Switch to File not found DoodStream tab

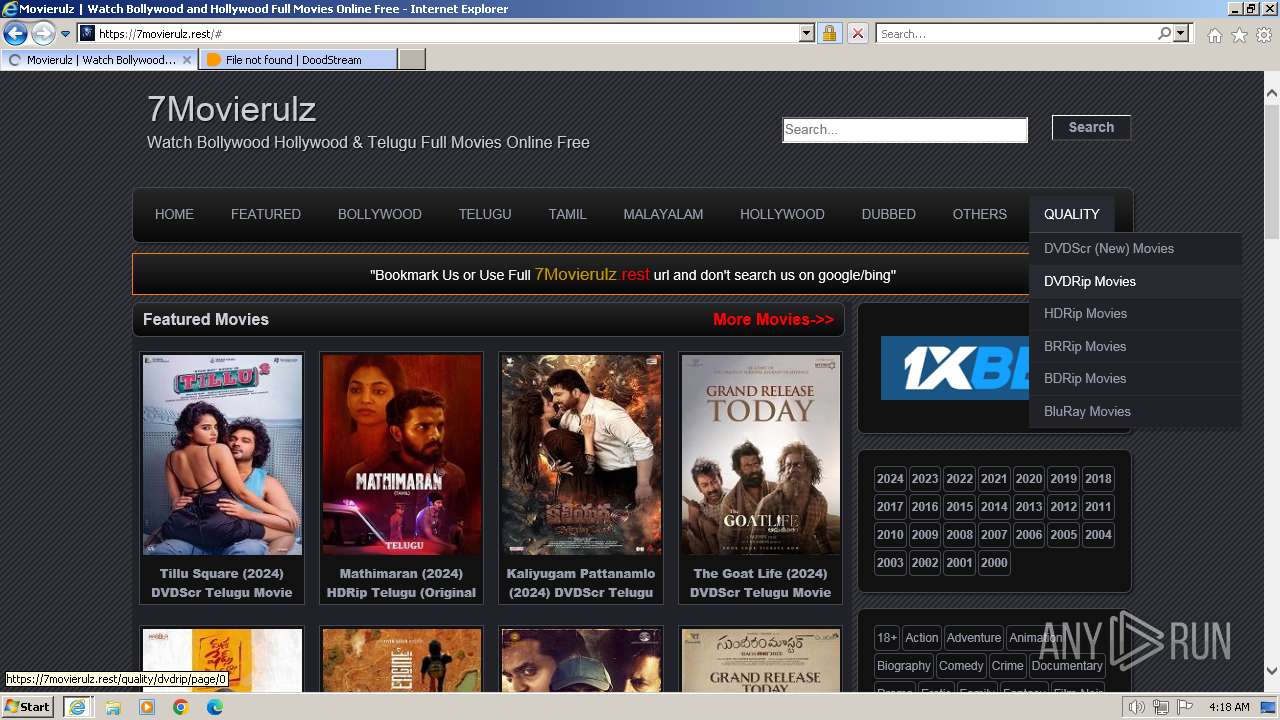pos(297,60)
